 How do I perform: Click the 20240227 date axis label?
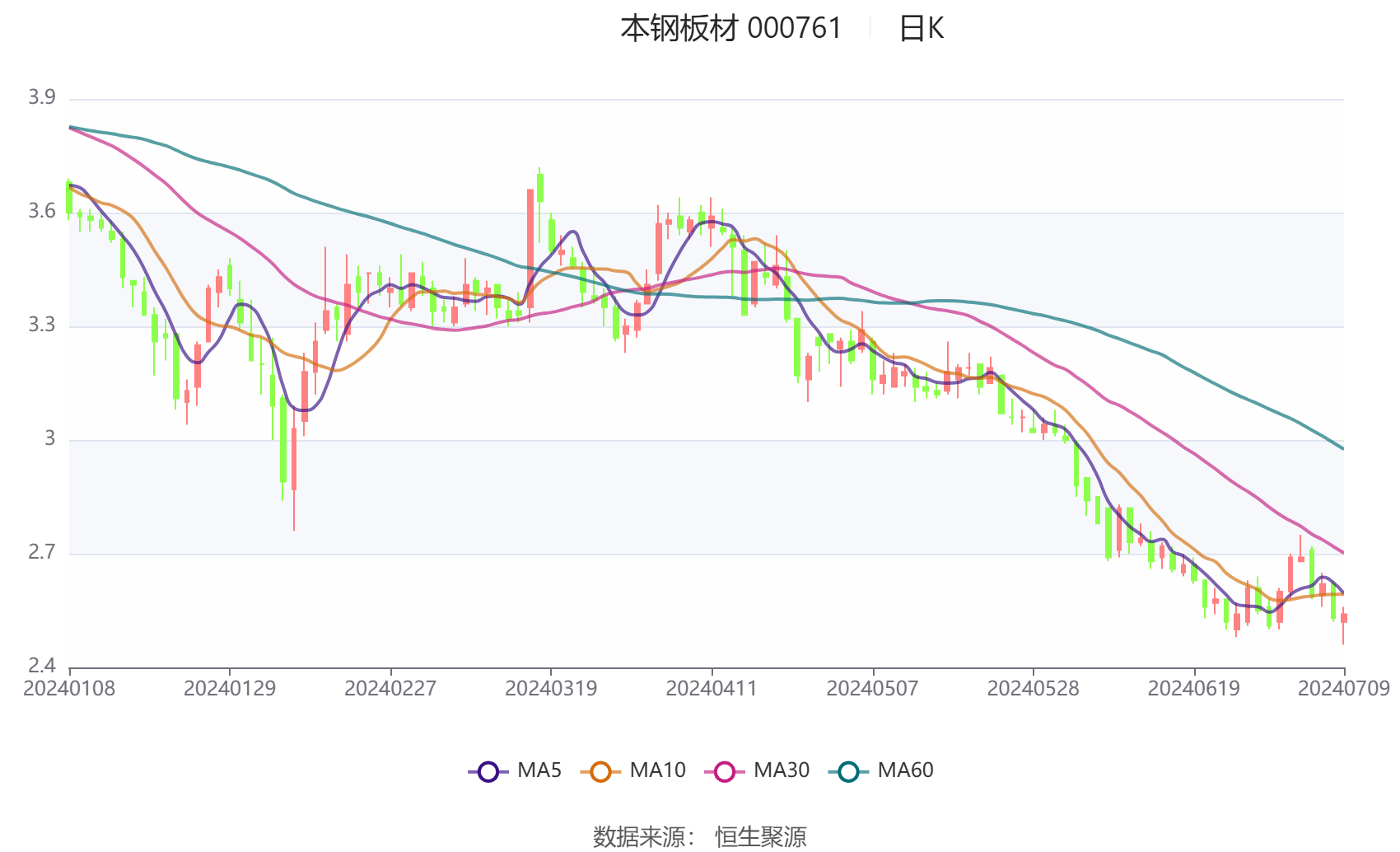390,689
